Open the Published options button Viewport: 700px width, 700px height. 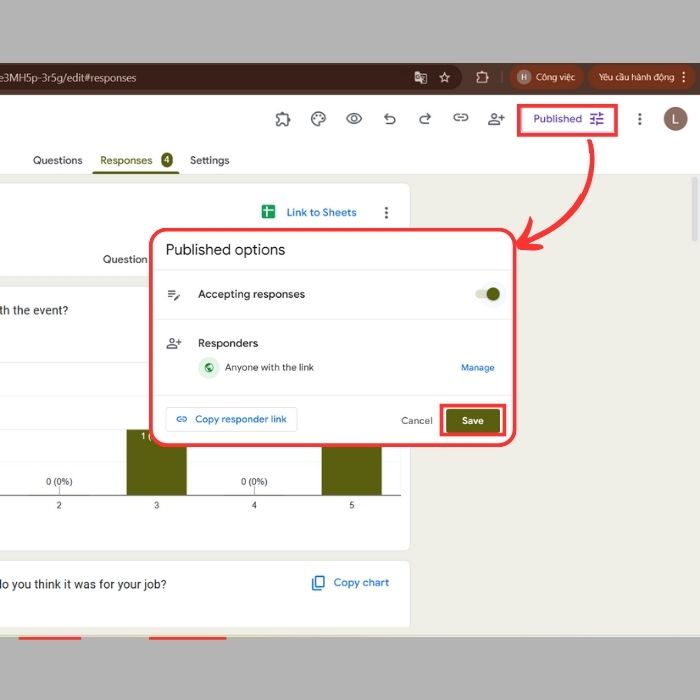pyautogui.click(x=567, y=119)
